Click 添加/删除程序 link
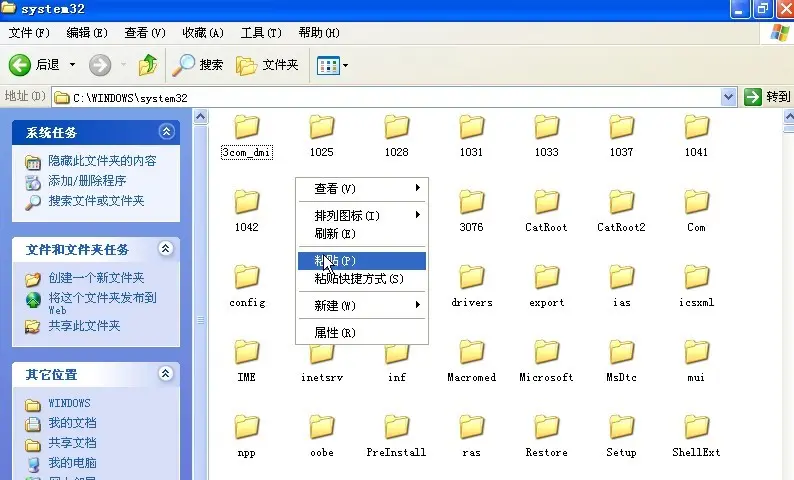 [x=87, y=181]
